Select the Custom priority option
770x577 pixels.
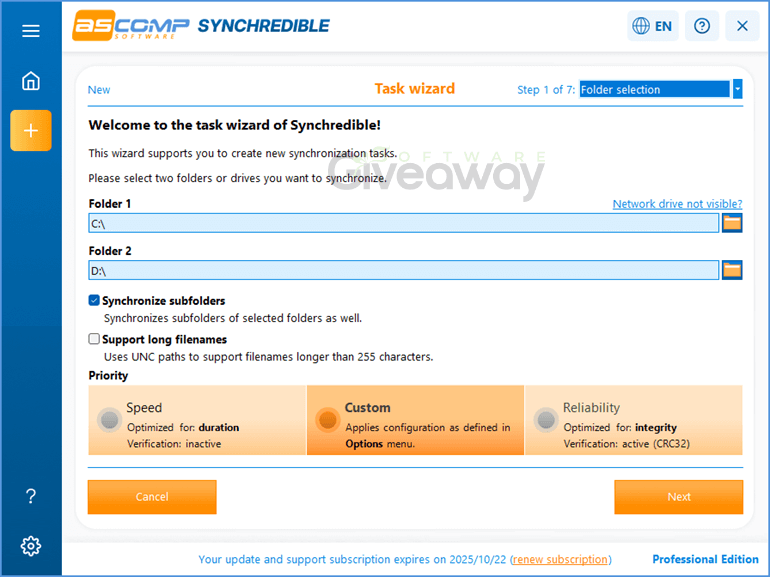click(415, 420)
